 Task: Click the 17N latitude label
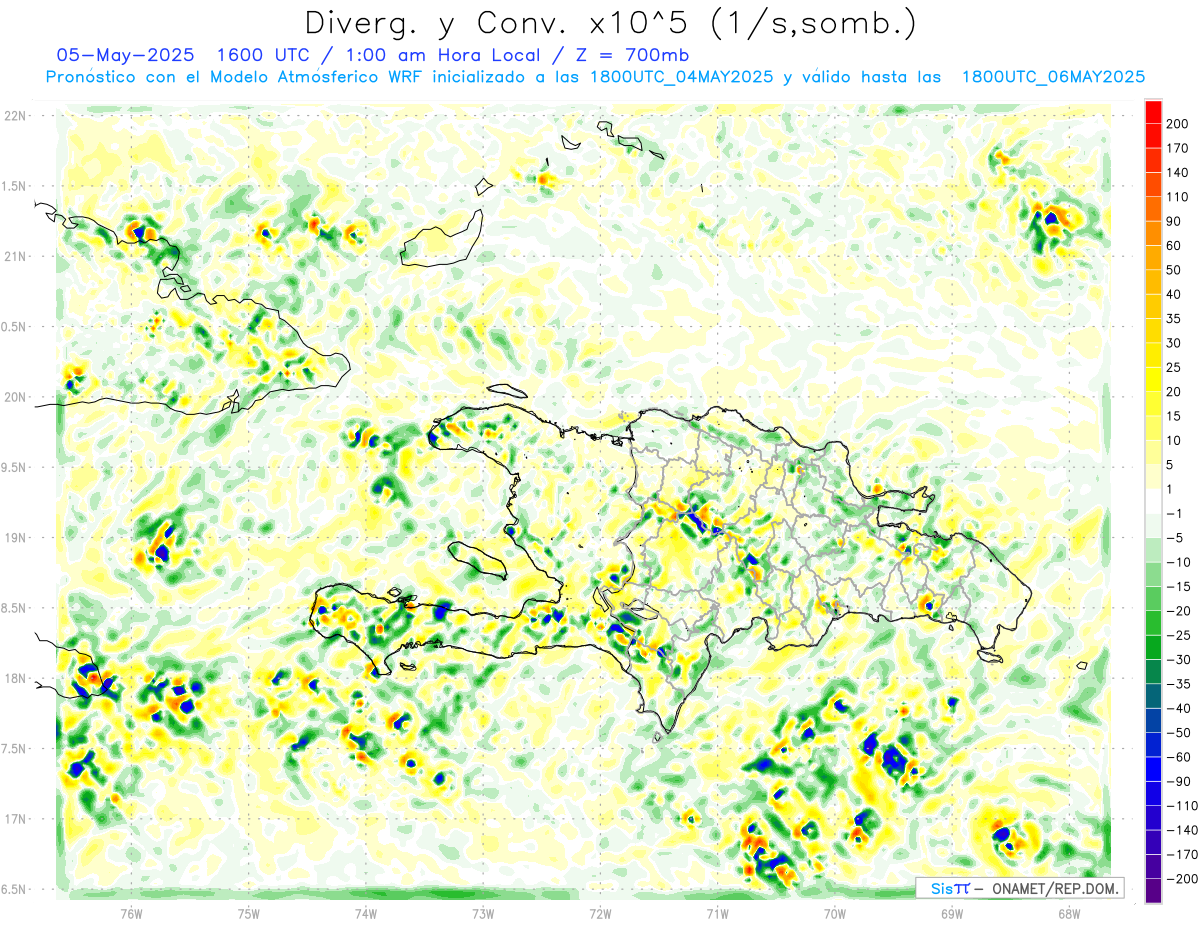[15, 820]
